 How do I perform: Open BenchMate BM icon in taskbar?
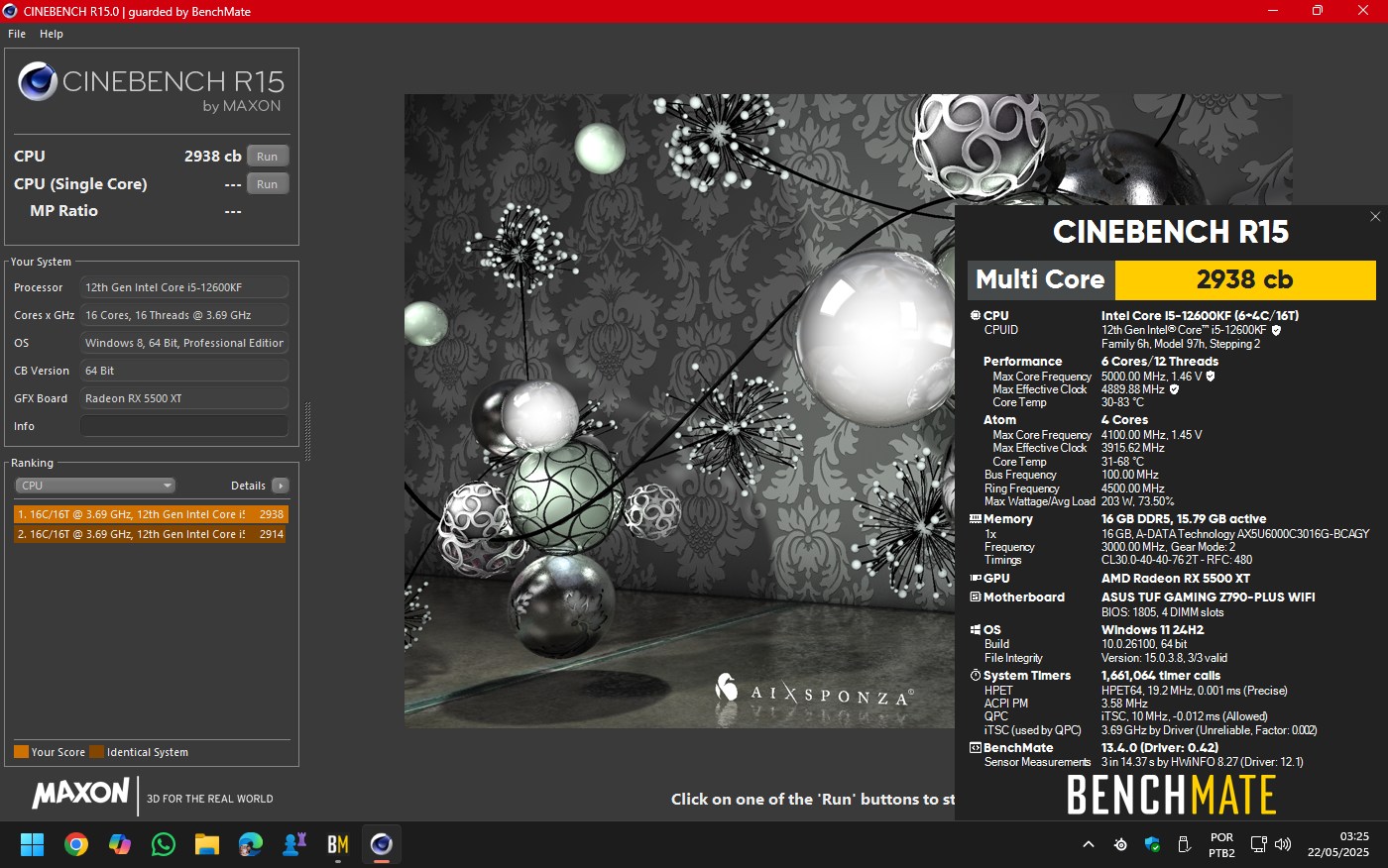tap(338, 844)
